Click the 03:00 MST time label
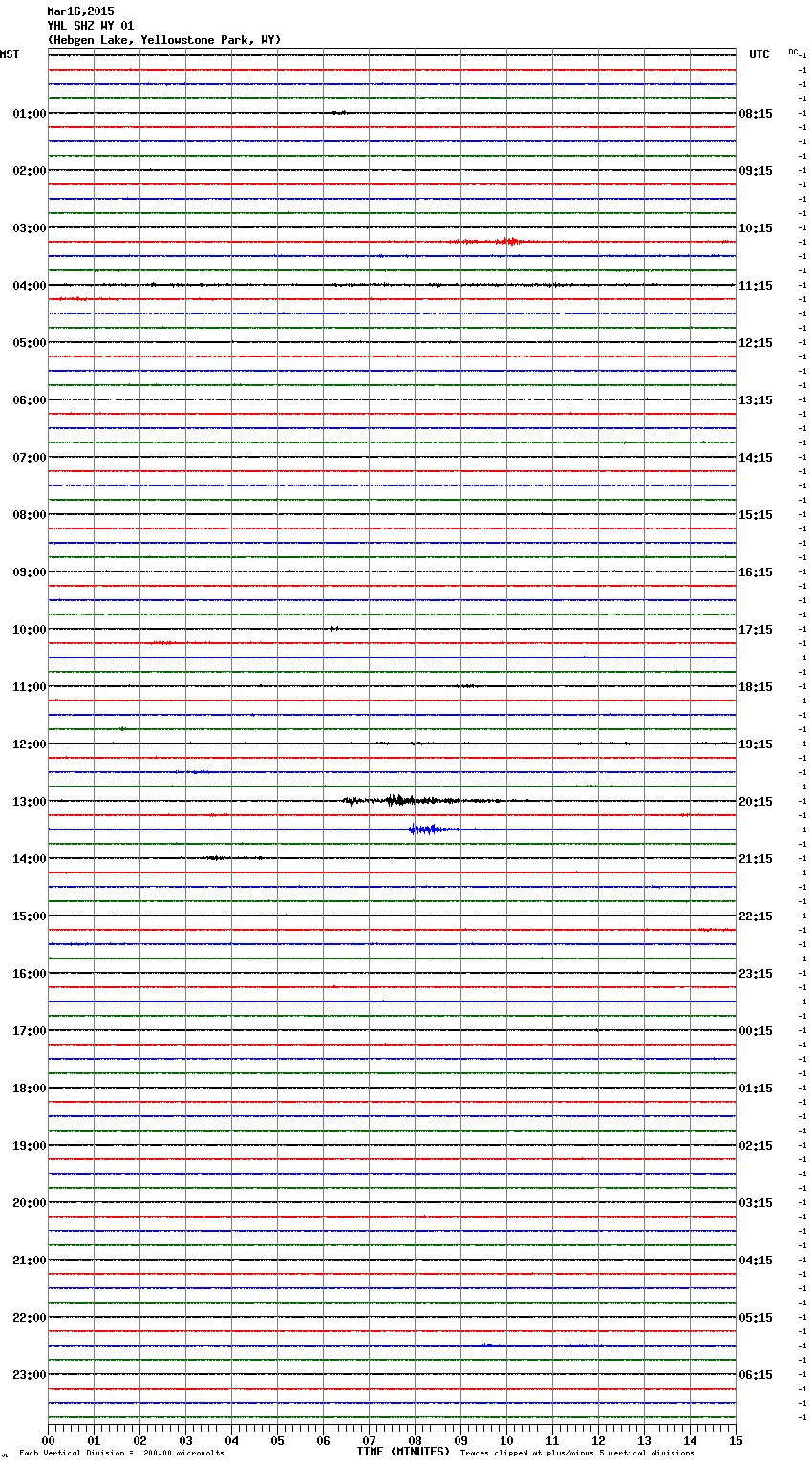Image resolution: width=812 pixels, height=1466 pixels. (30, 228)
